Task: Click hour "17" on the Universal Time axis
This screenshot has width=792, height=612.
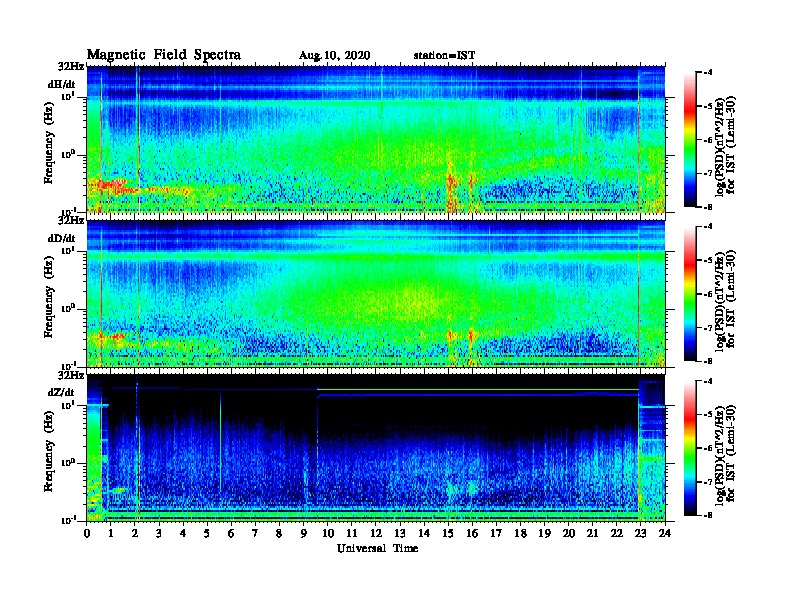Action: 497,533
